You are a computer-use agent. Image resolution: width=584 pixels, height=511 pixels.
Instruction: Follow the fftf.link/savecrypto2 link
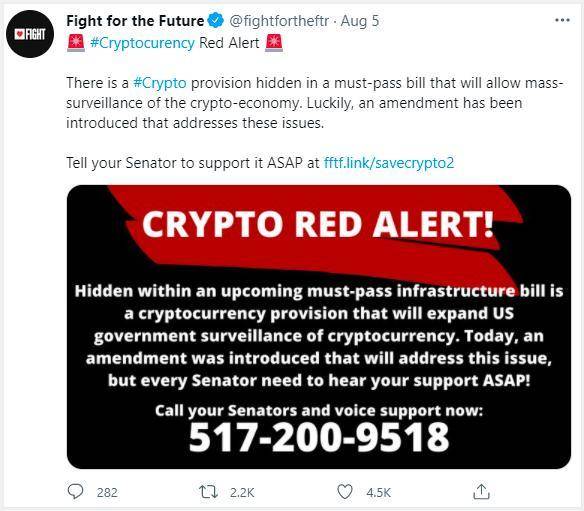click(x=389, y=163)
